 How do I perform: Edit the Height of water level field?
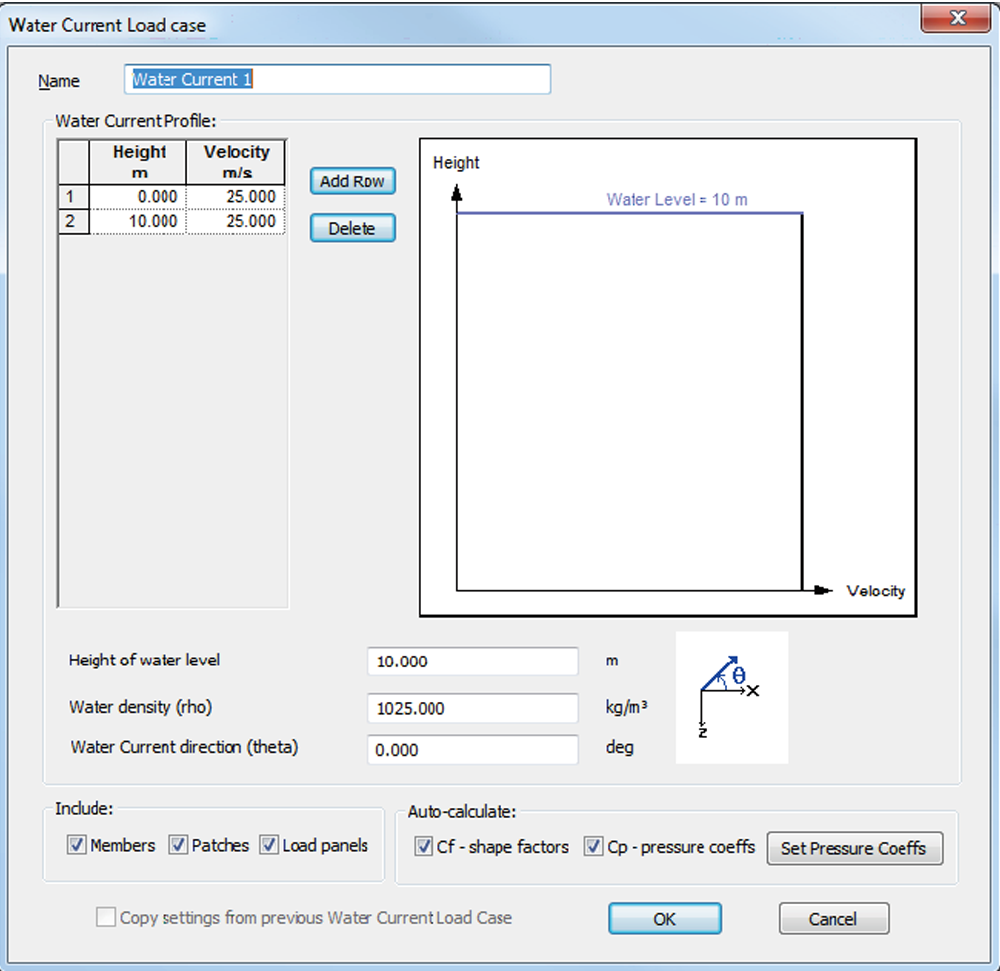(473, 661)
